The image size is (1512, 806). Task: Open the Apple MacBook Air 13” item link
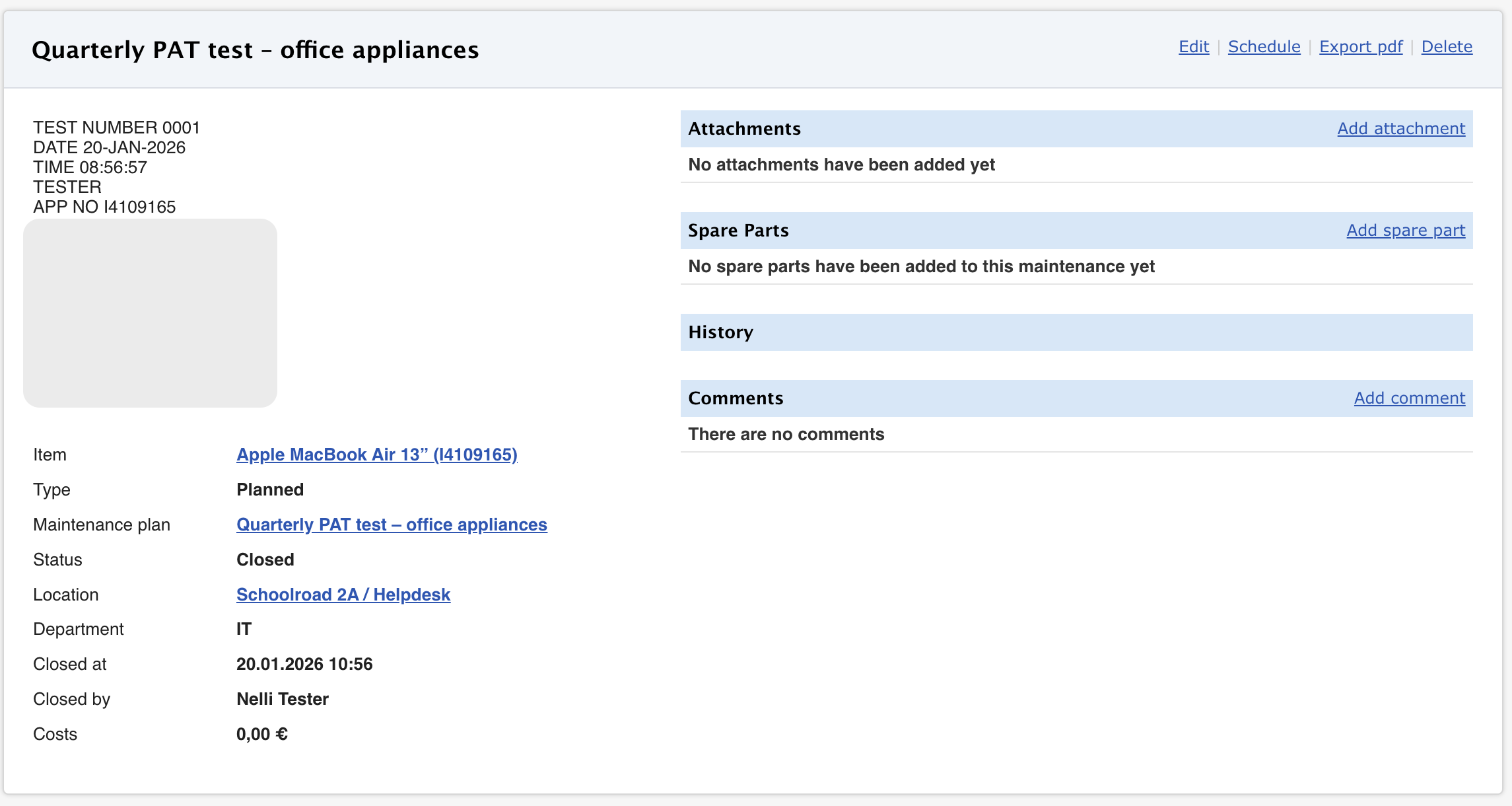point(376,455)
